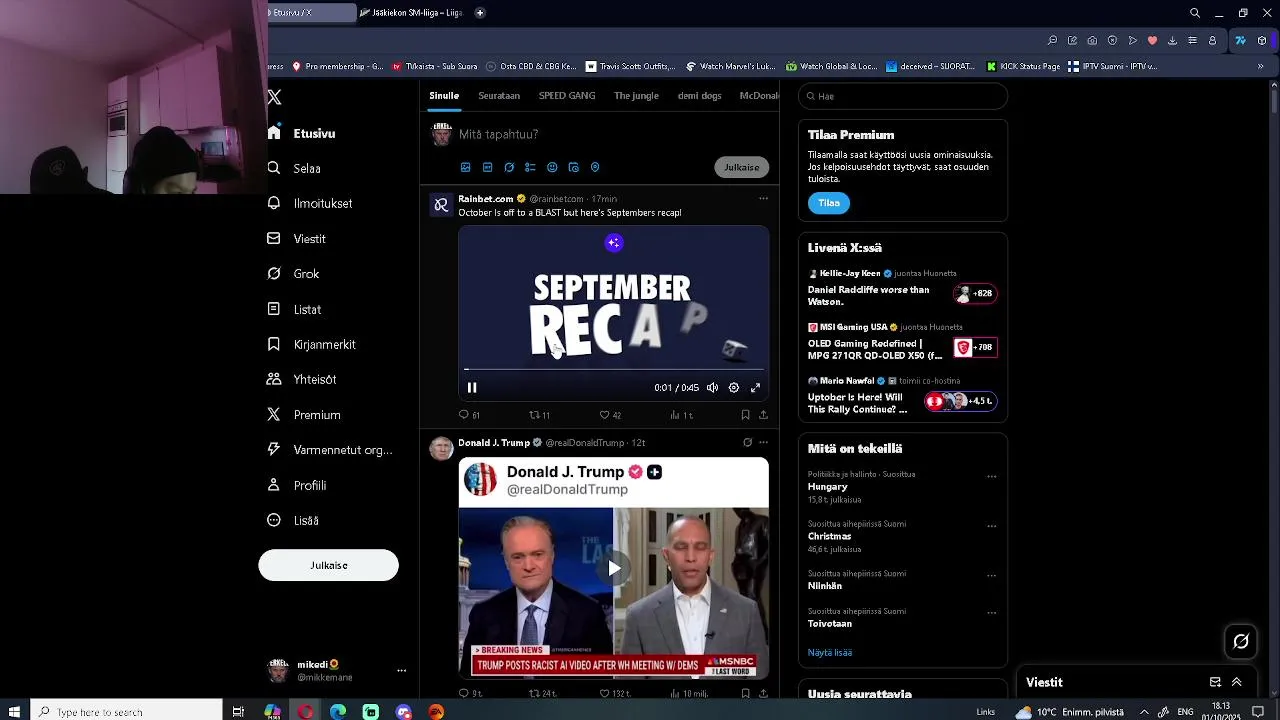Enter fullscreen on Rainbet video
The height and width of the screenshot is (720, 1280).
point(756,388)
